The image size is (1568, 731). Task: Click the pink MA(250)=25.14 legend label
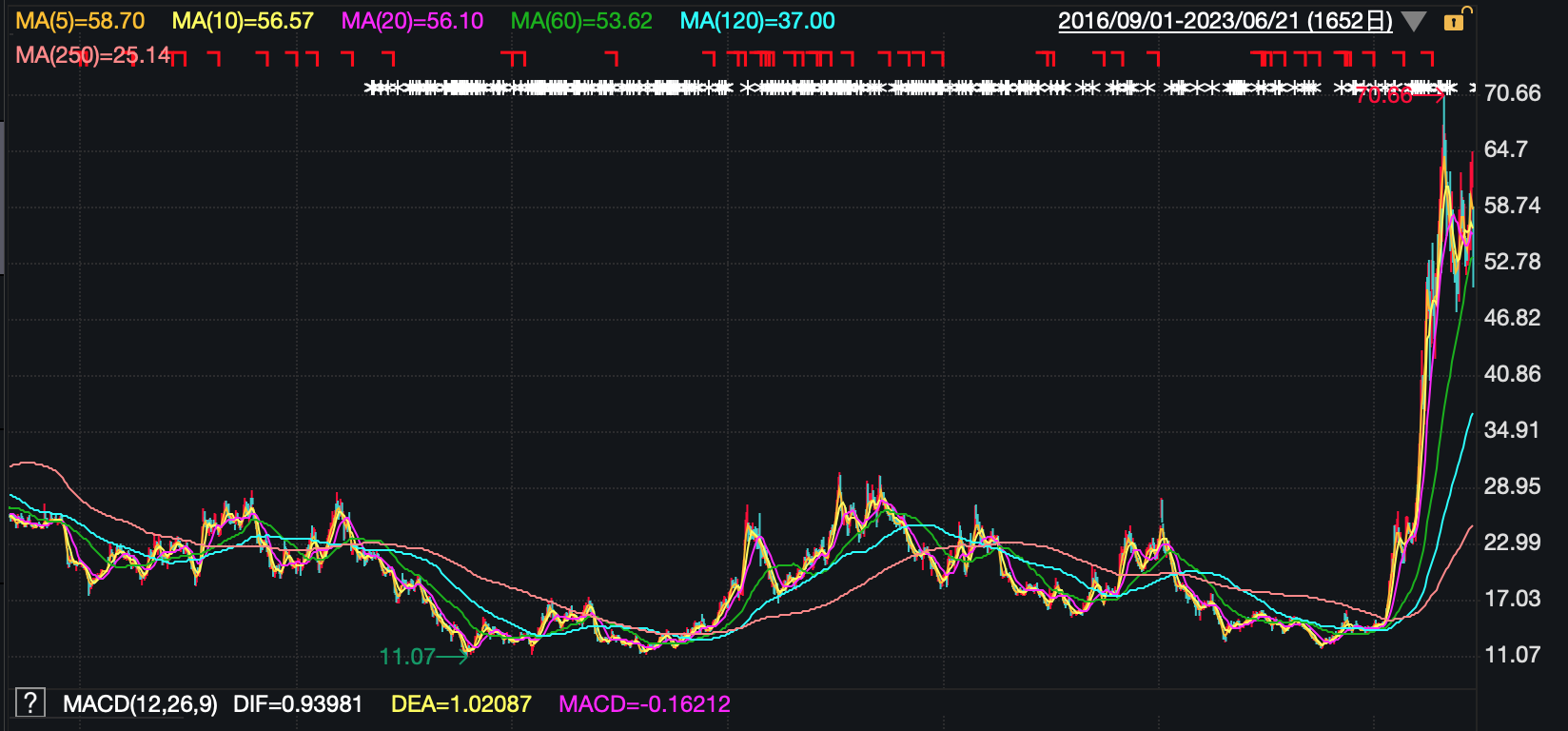pyautogui.click(x=92, y=55)
